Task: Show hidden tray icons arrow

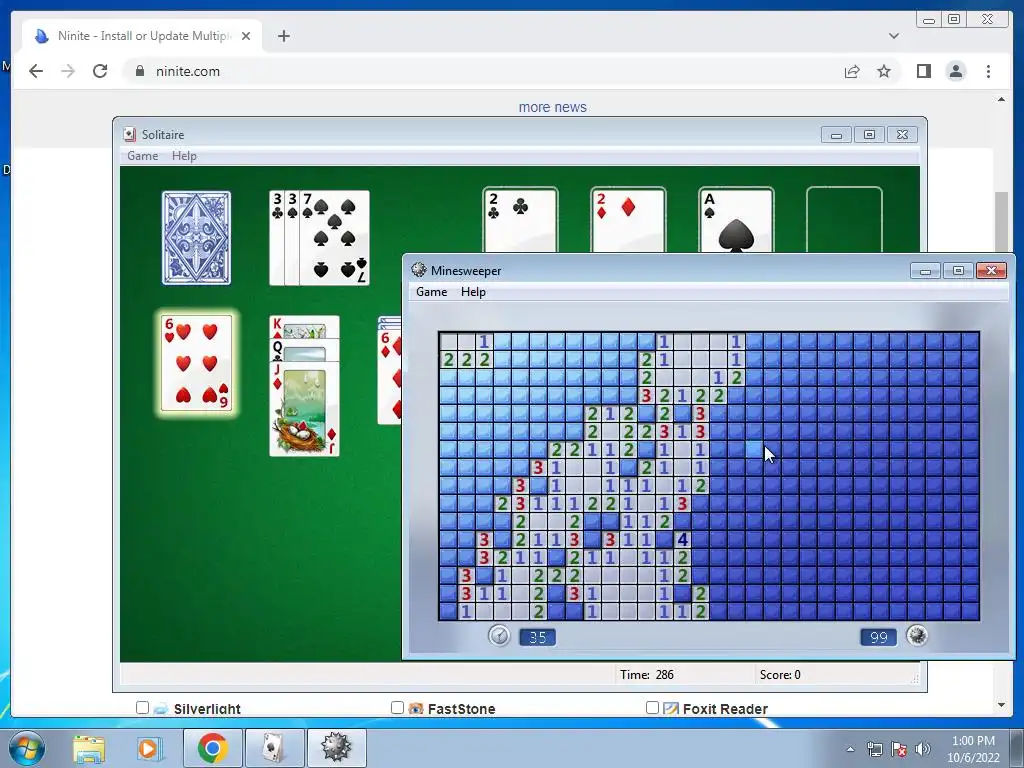Action: [850, 749]
